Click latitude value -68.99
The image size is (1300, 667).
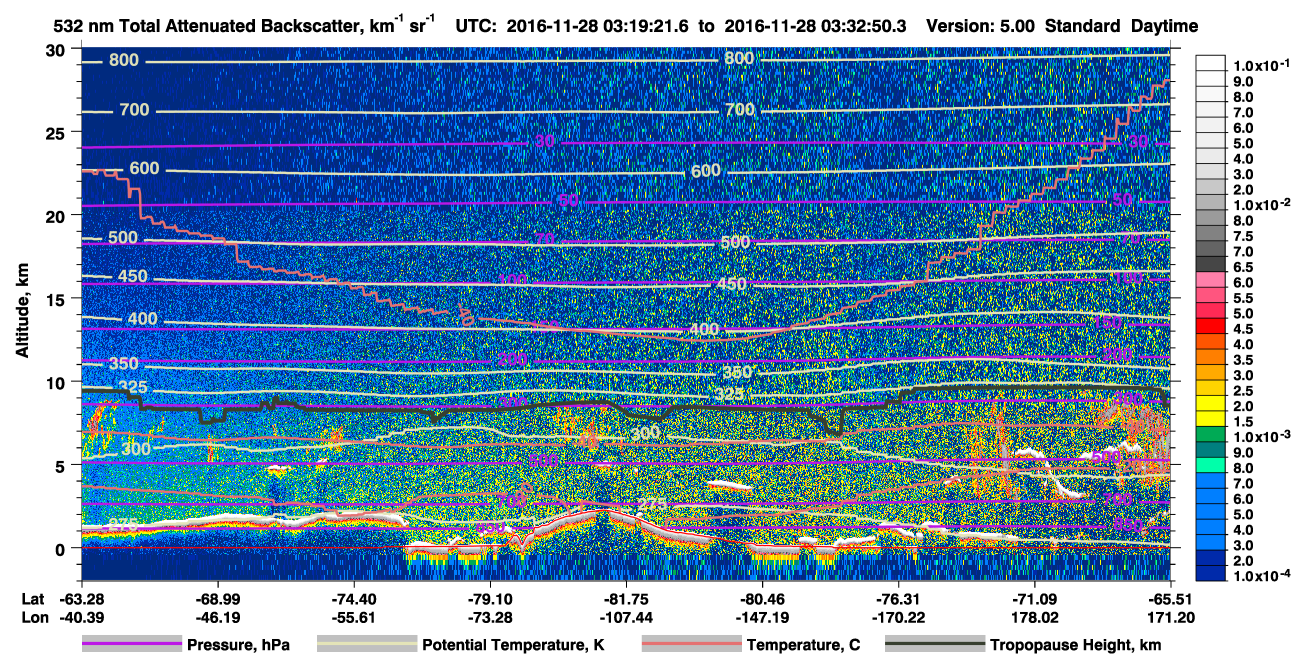[217, 600]
